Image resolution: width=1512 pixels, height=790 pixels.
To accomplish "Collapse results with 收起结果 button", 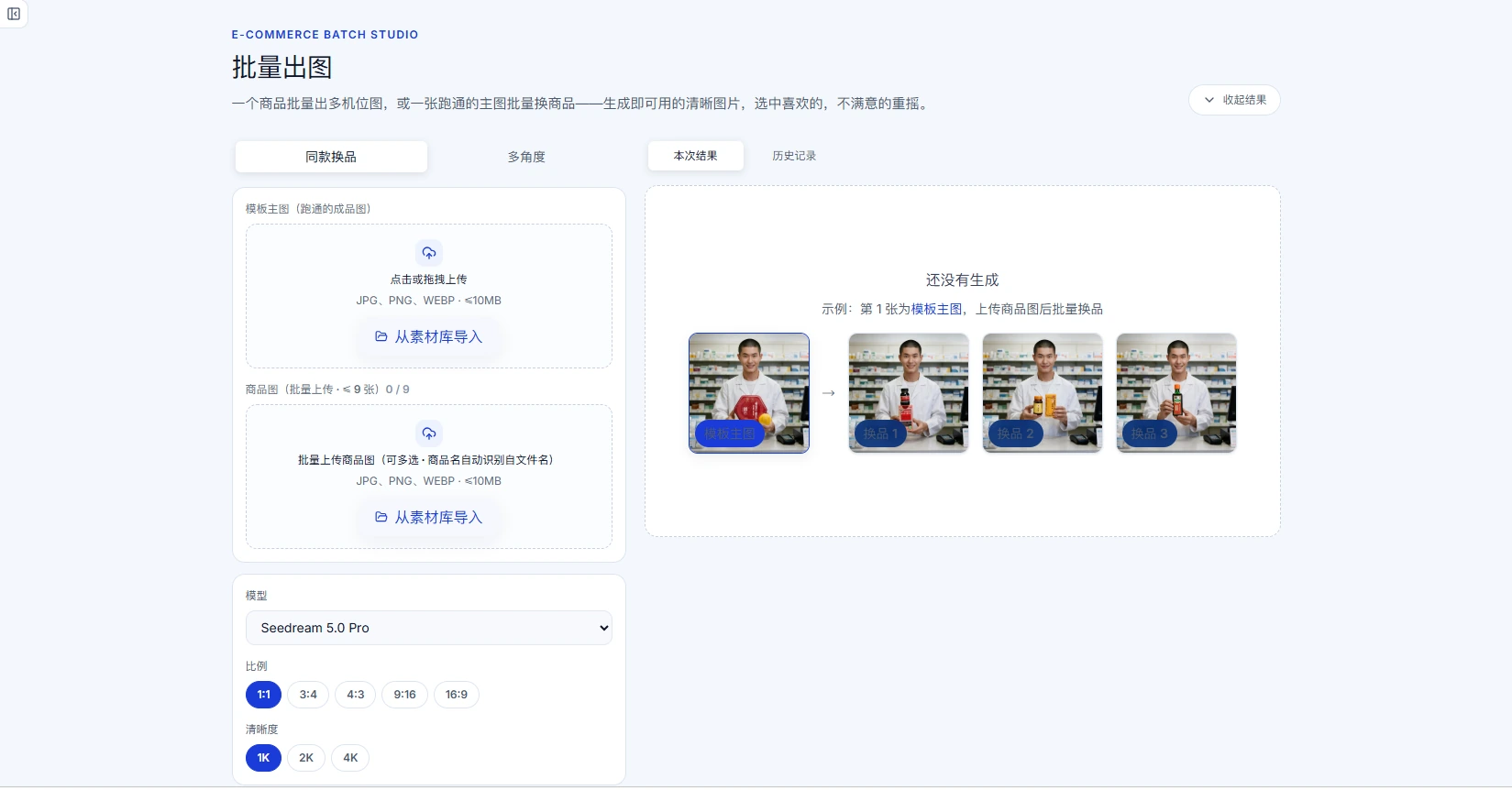I will tap(1234, 100).
